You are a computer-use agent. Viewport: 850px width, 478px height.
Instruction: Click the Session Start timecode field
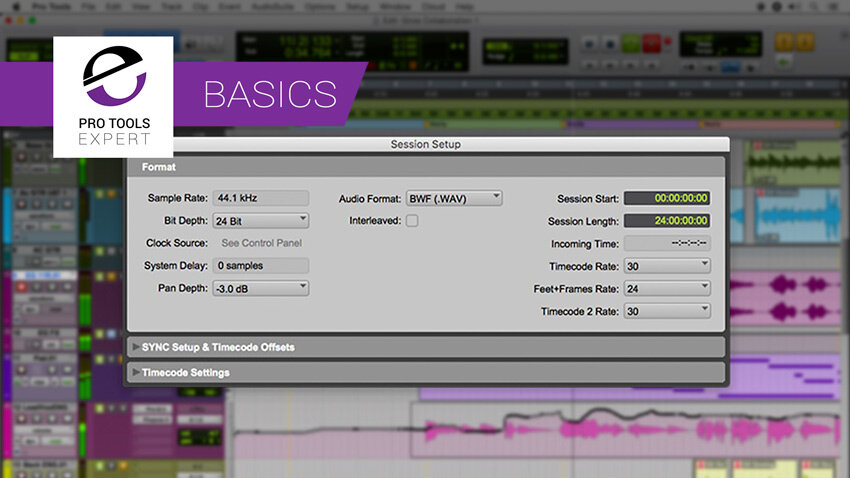tap(667, 198)
